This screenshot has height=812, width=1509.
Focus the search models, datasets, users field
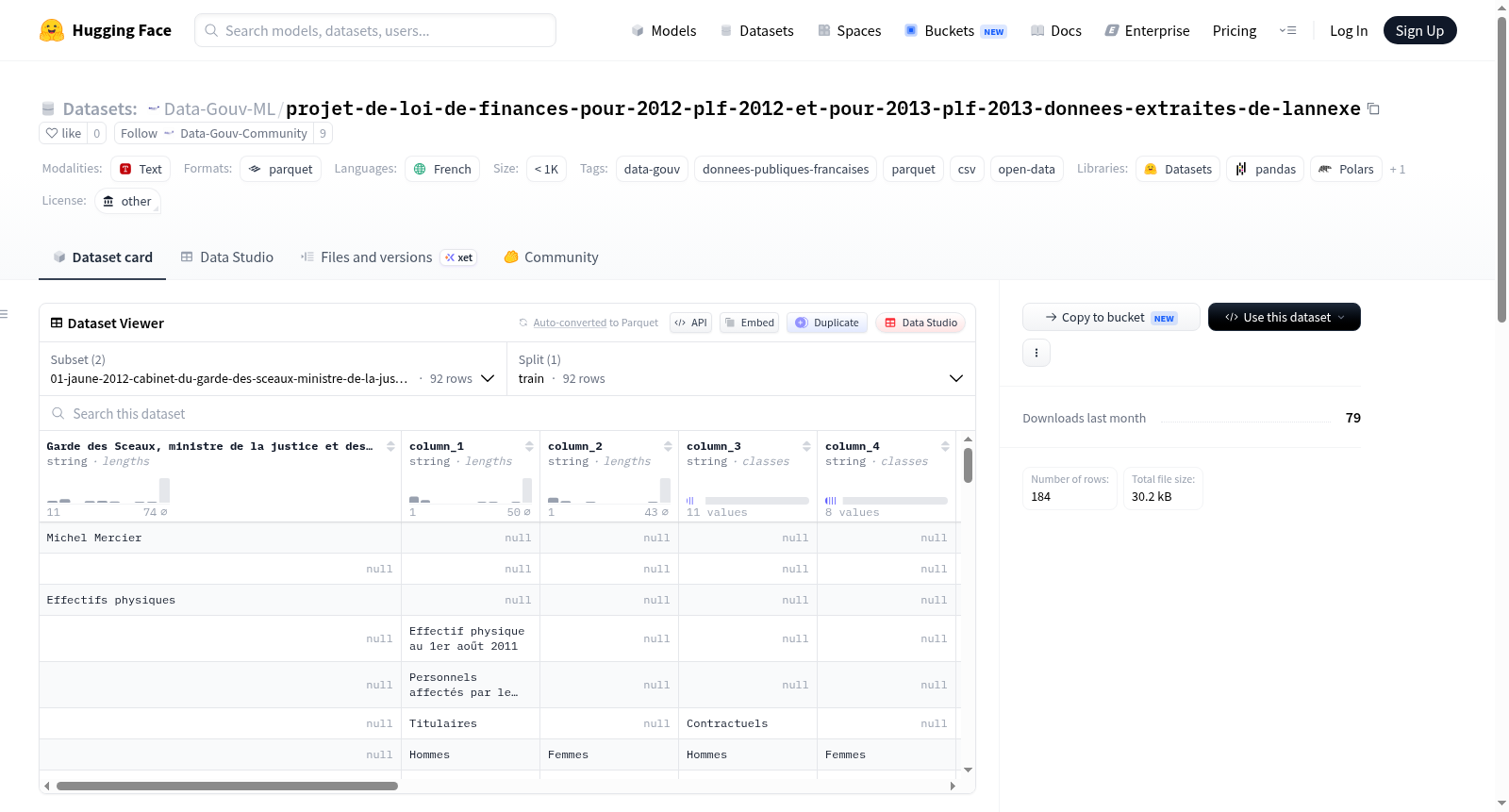click(375, 30)
